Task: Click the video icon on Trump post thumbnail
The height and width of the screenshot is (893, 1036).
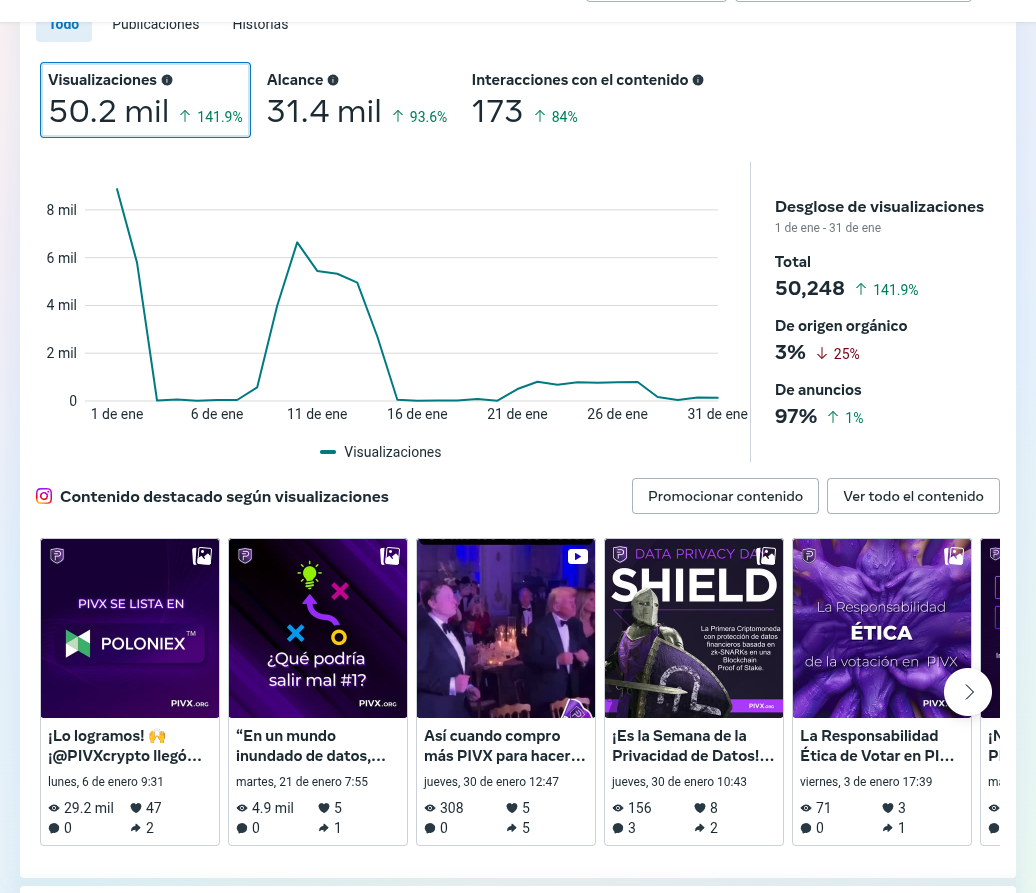Action: pos(577,556)
